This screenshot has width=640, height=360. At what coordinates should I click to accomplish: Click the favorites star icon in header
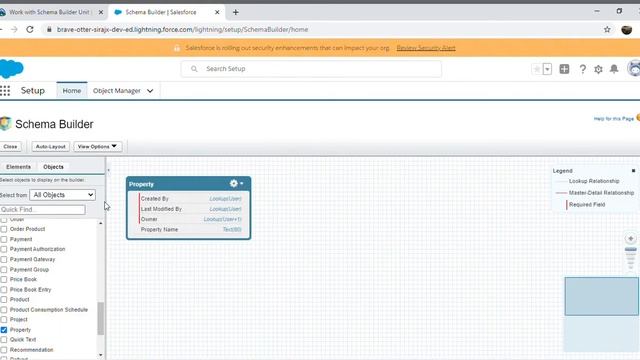(537, 69)
